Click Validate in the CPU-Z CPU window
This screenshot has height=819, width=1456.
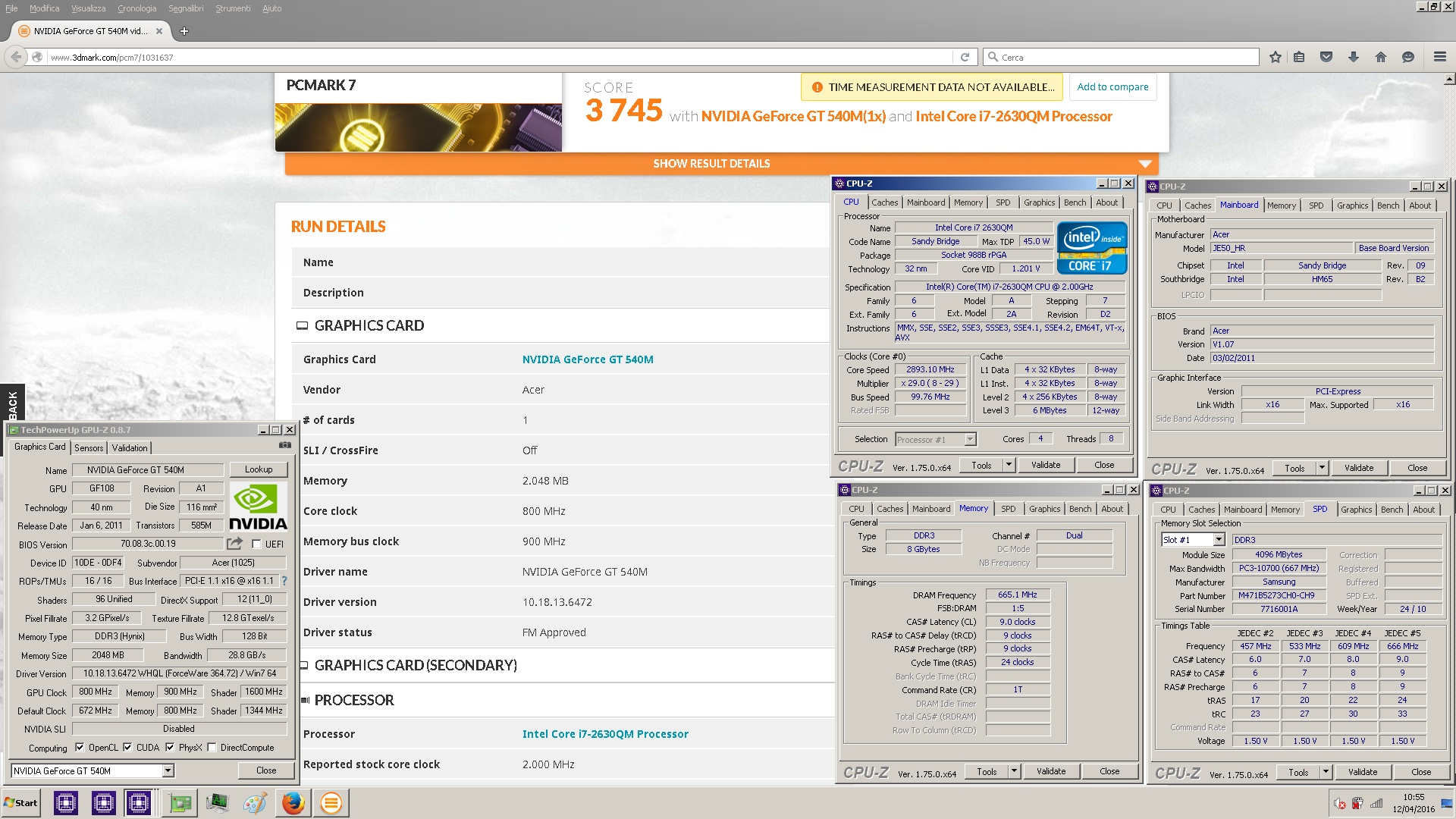click(x=1046, y=465)
